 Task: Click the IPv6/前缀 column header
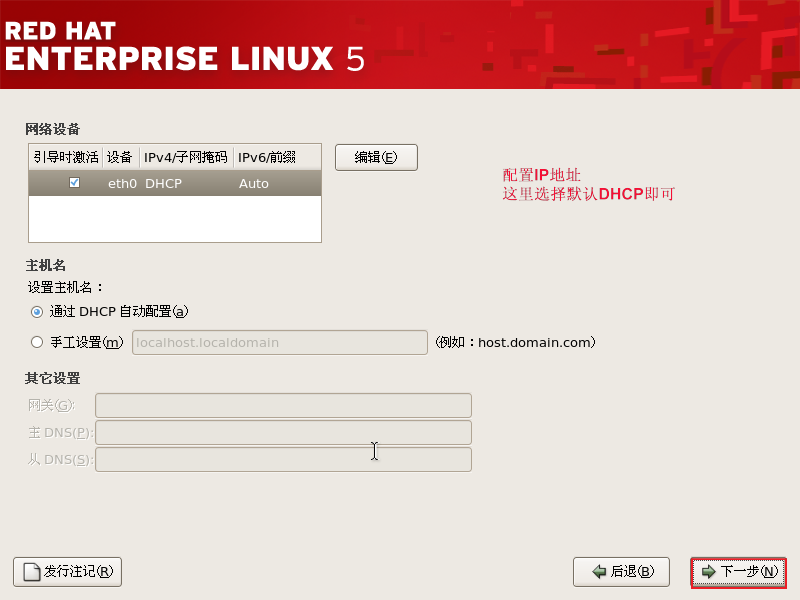pyautogui.click(x=277, y=157)
